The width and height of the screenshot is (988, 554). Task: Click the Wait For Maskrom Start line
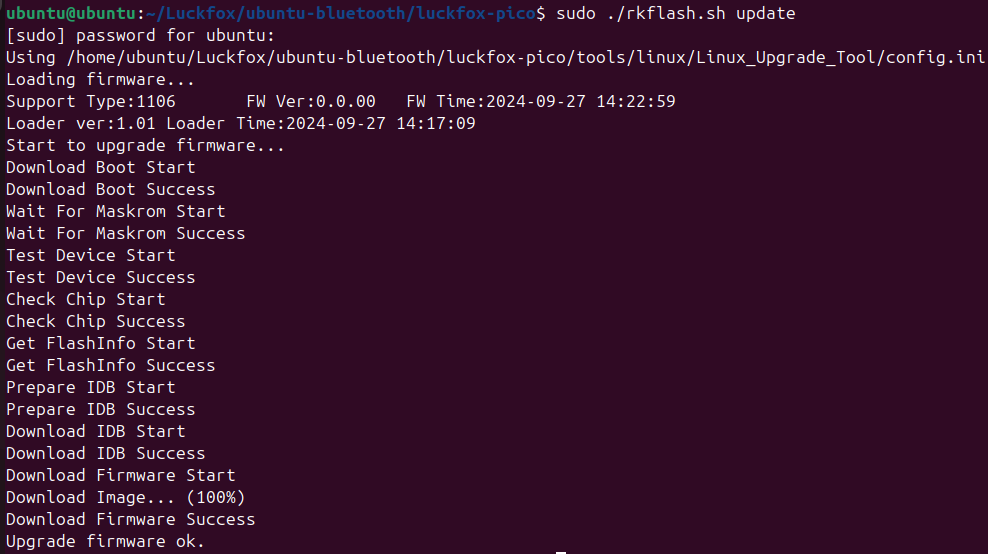115,211
